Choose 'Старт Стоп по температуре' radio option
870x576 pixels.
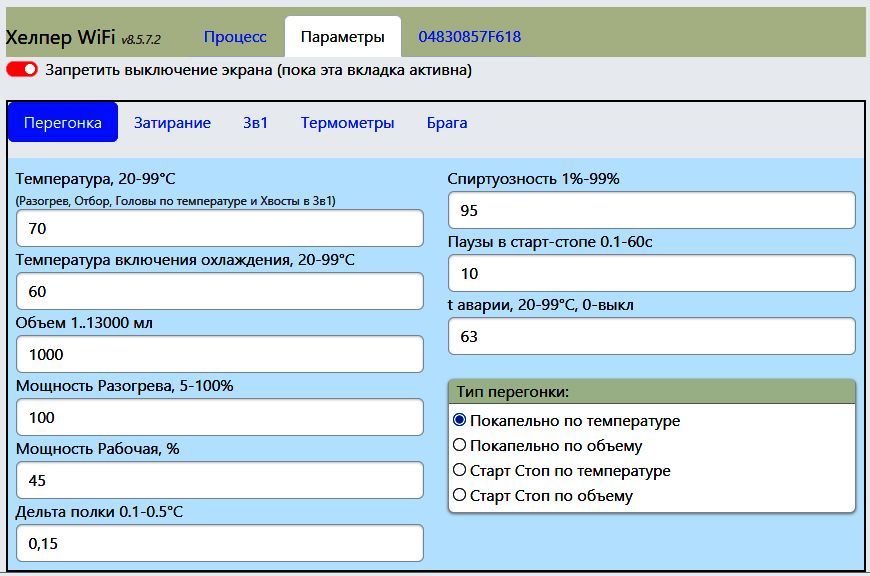coord(460,470)
